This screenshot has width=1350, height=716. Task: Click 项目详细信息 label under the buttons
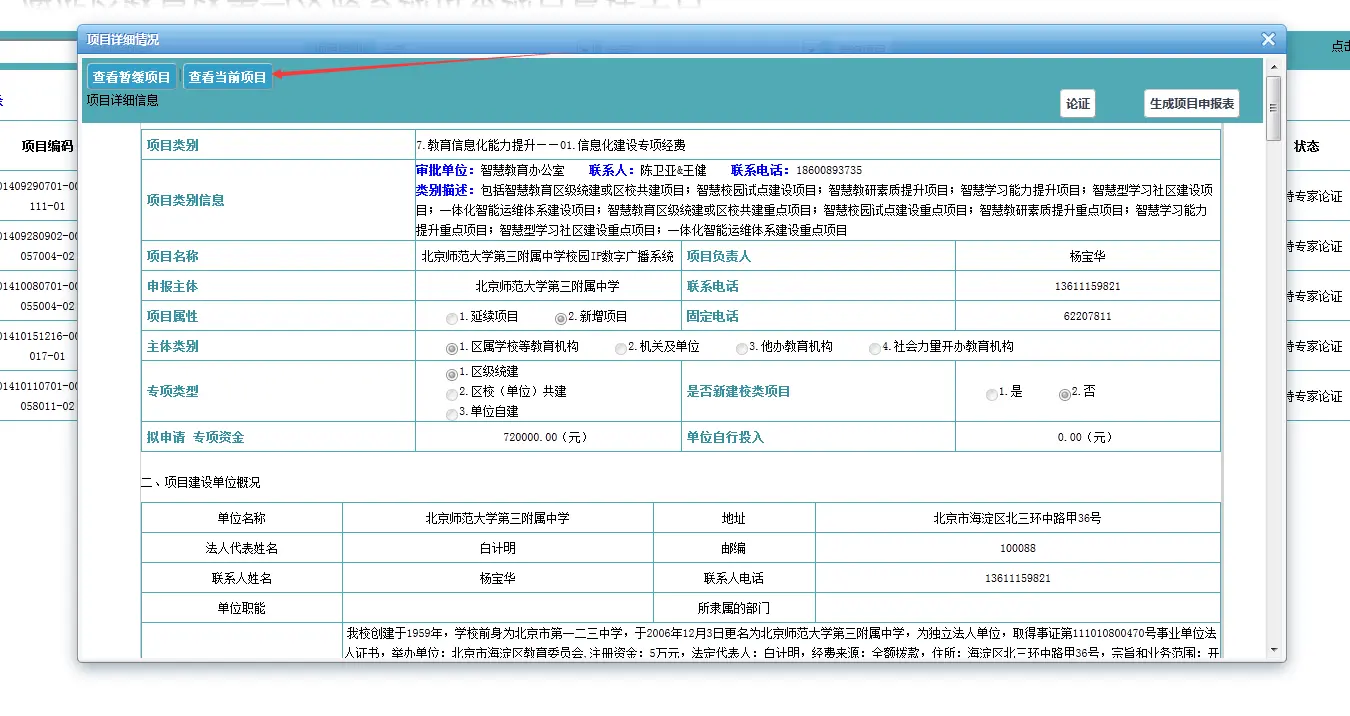[122, 100]
